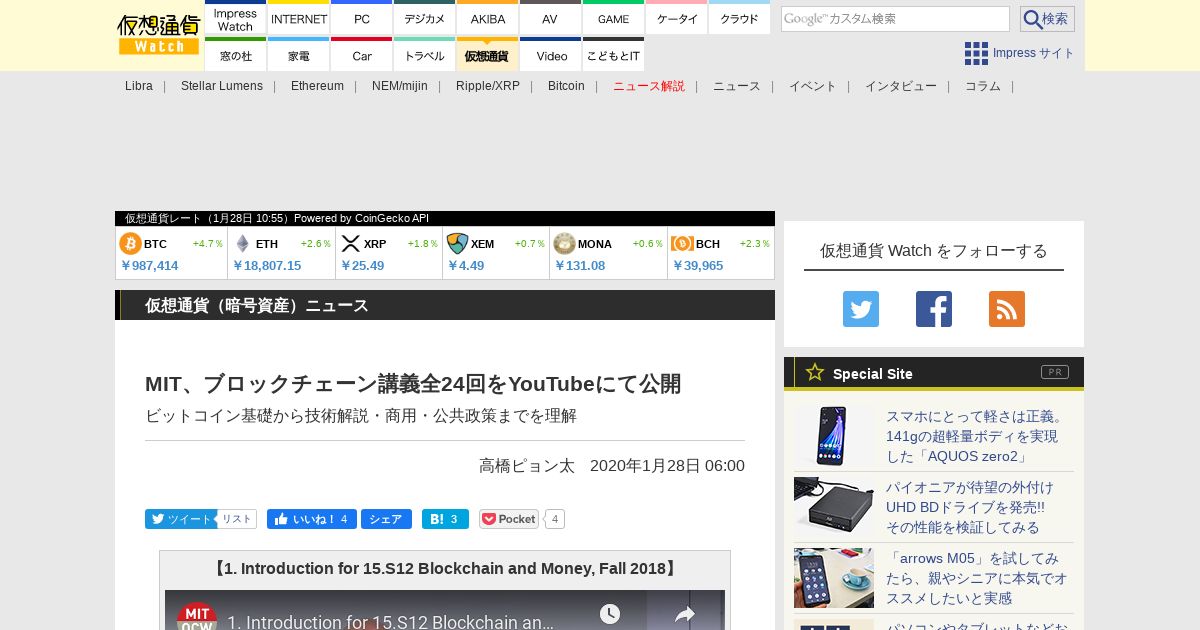
Task: Click the Facebook シェア share button
Action: [386, 519]
